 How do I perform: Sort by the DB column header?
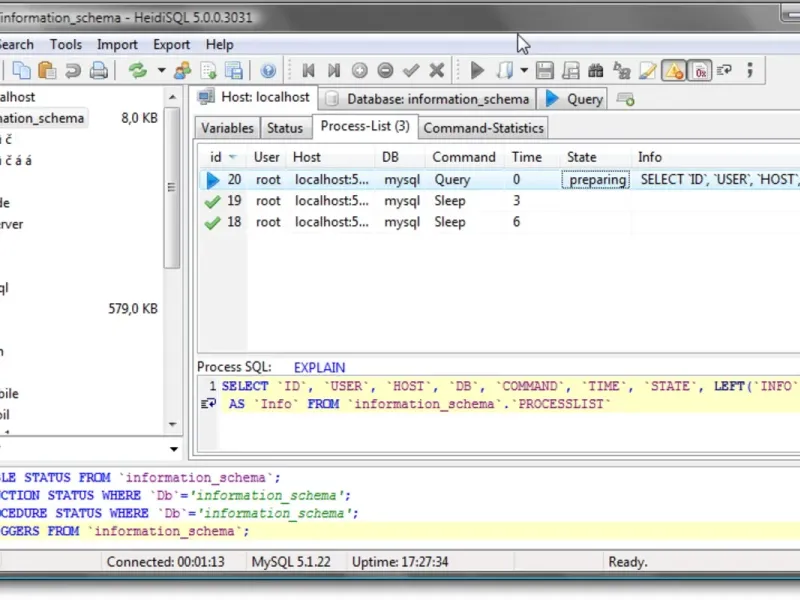(x=401, y=157)
